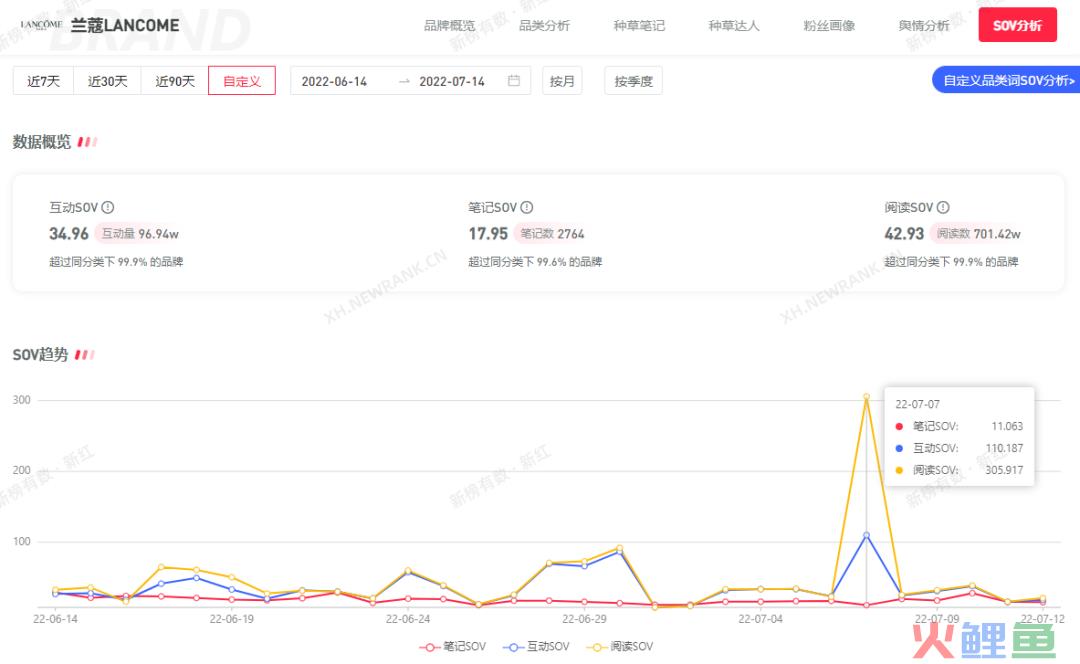Select the 近7天 time range

click(x=43, y=81)
